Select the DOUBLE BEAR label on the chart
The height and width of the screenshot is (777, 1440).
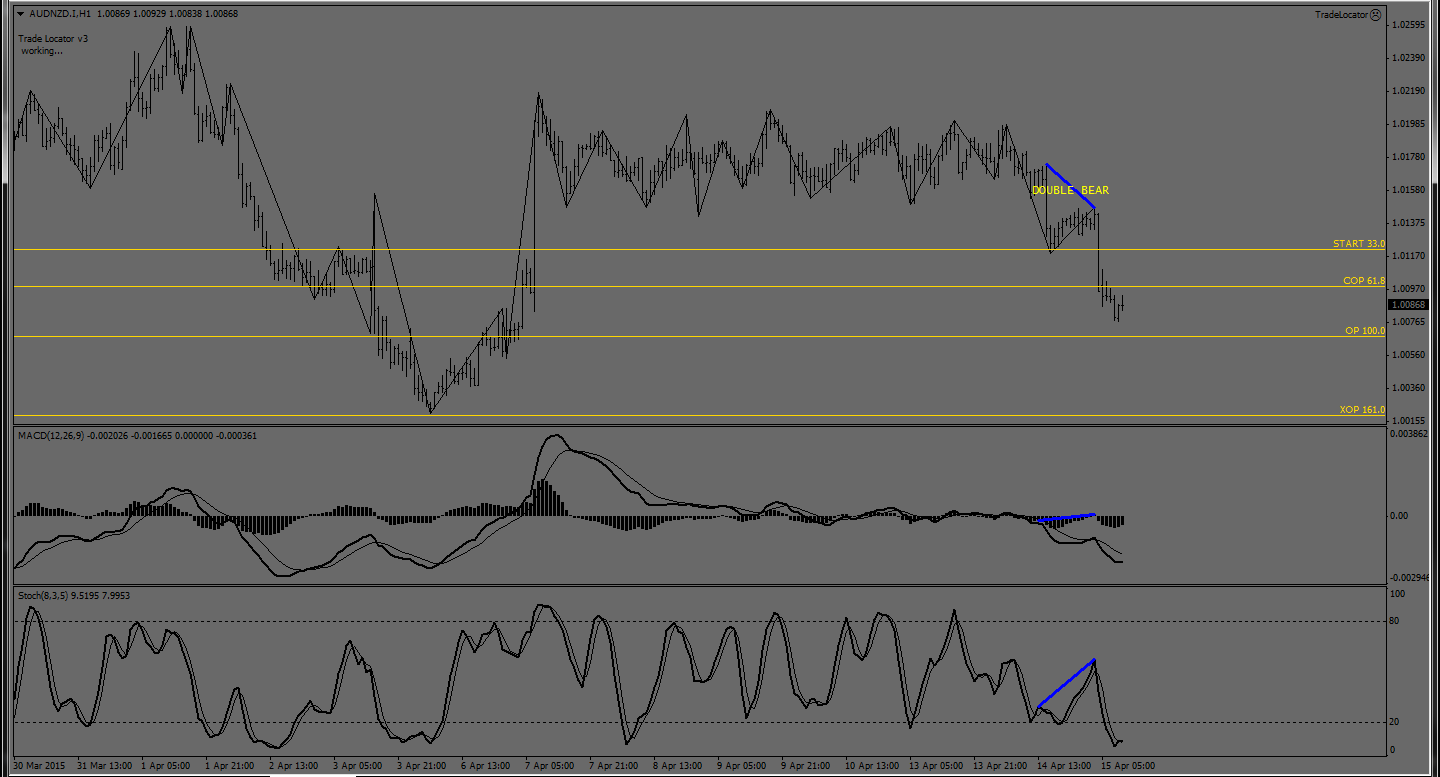pyautogui.click(x=1070, y=190)
